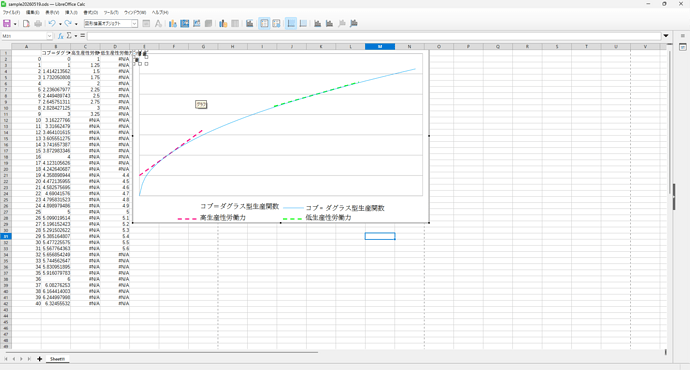
Task: Click the Undo icon
Action: [52, 24]
